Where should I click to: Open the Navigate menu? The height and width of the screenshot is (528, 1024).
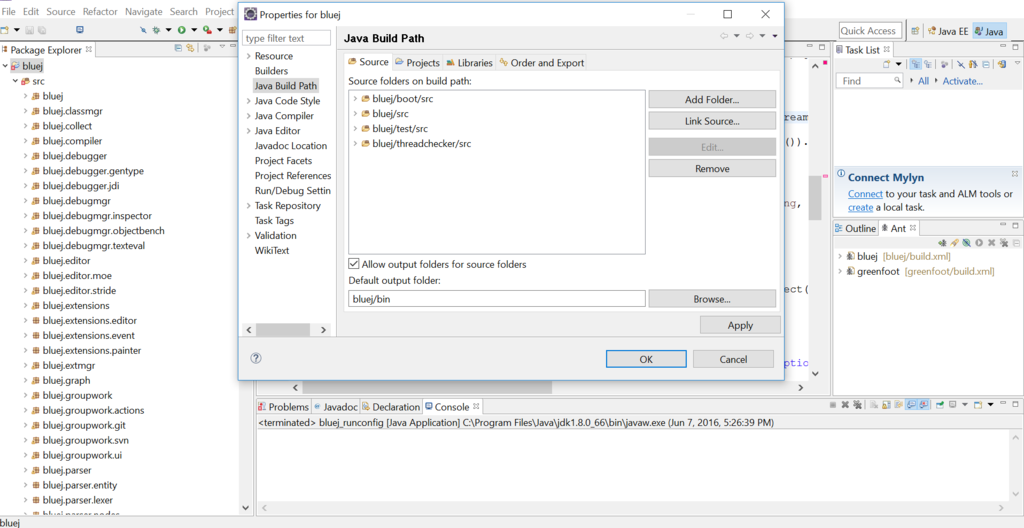tap(144, 12)
